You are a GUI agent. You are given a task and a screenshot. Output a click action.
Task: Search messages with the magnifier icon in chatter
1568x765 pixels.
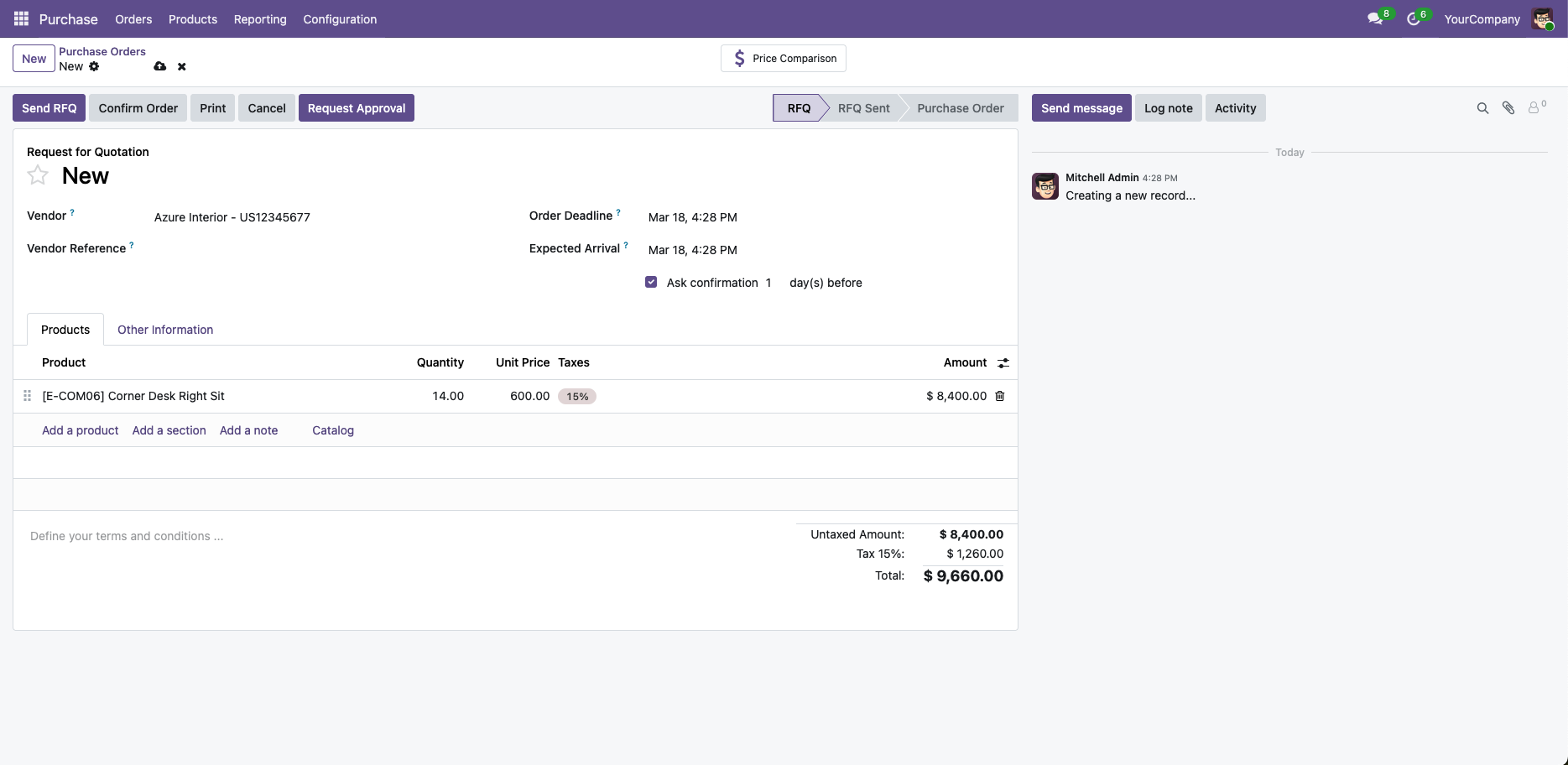[x=1482, y=107]
